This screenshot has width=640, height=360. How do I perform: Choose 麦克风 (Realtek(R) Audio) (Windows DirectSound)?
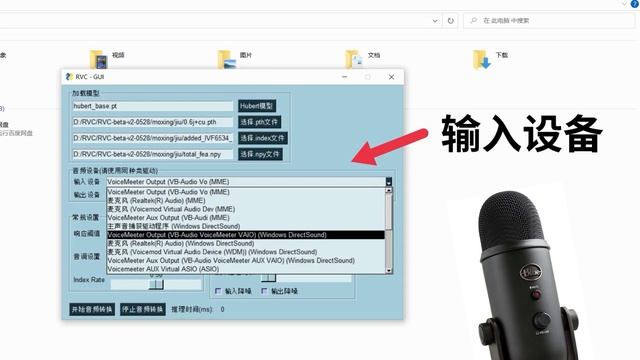pos(246,243)
